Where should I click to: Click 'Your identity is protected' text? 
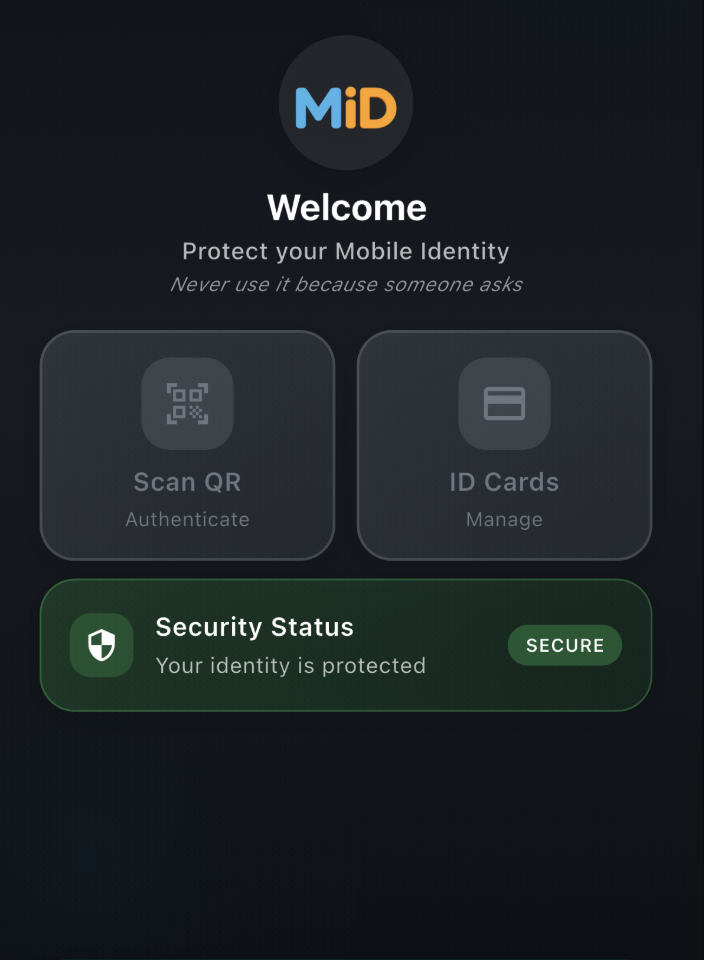pyautogui.click(x=290, y=665)
